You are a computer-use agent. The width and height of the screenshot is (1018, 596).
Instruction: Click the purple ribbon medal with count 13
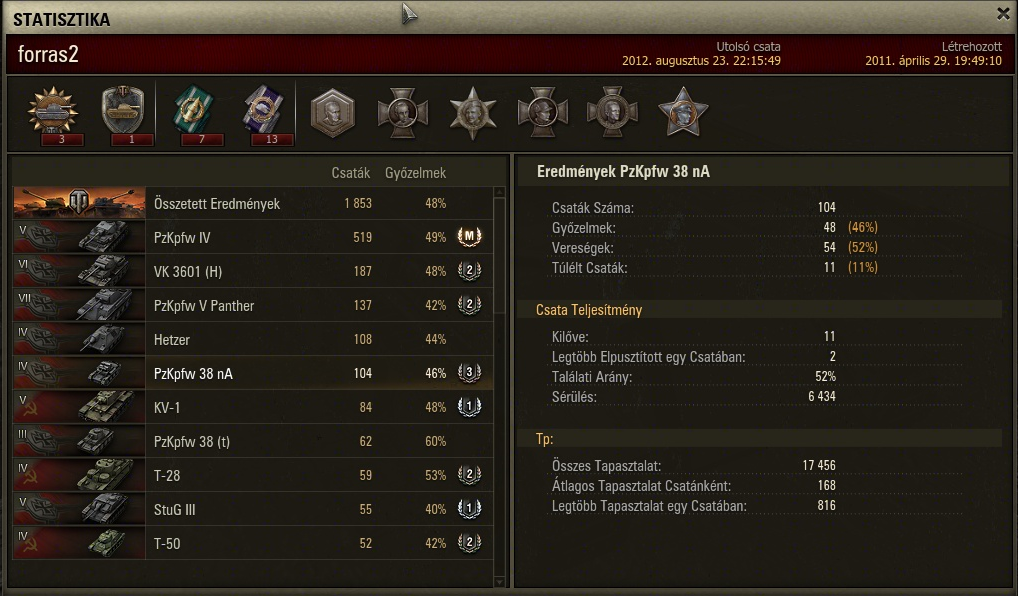265,114
